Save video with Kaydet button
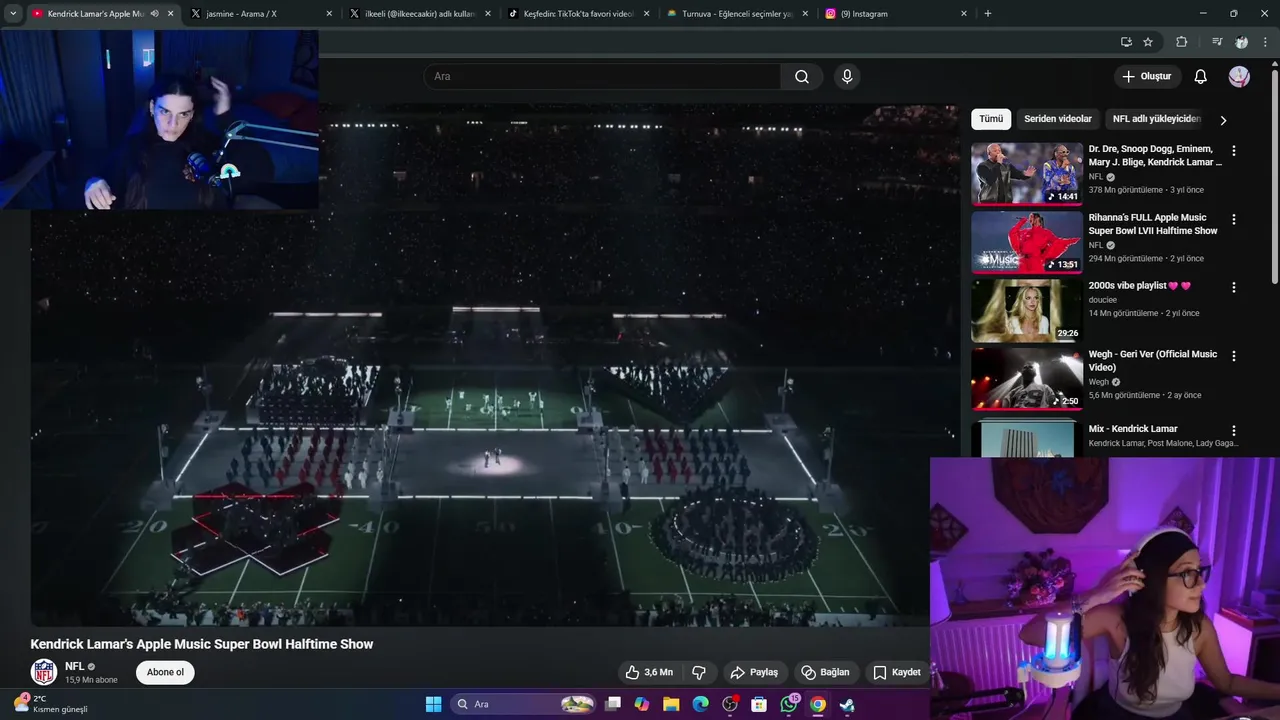 pos(896,672)
